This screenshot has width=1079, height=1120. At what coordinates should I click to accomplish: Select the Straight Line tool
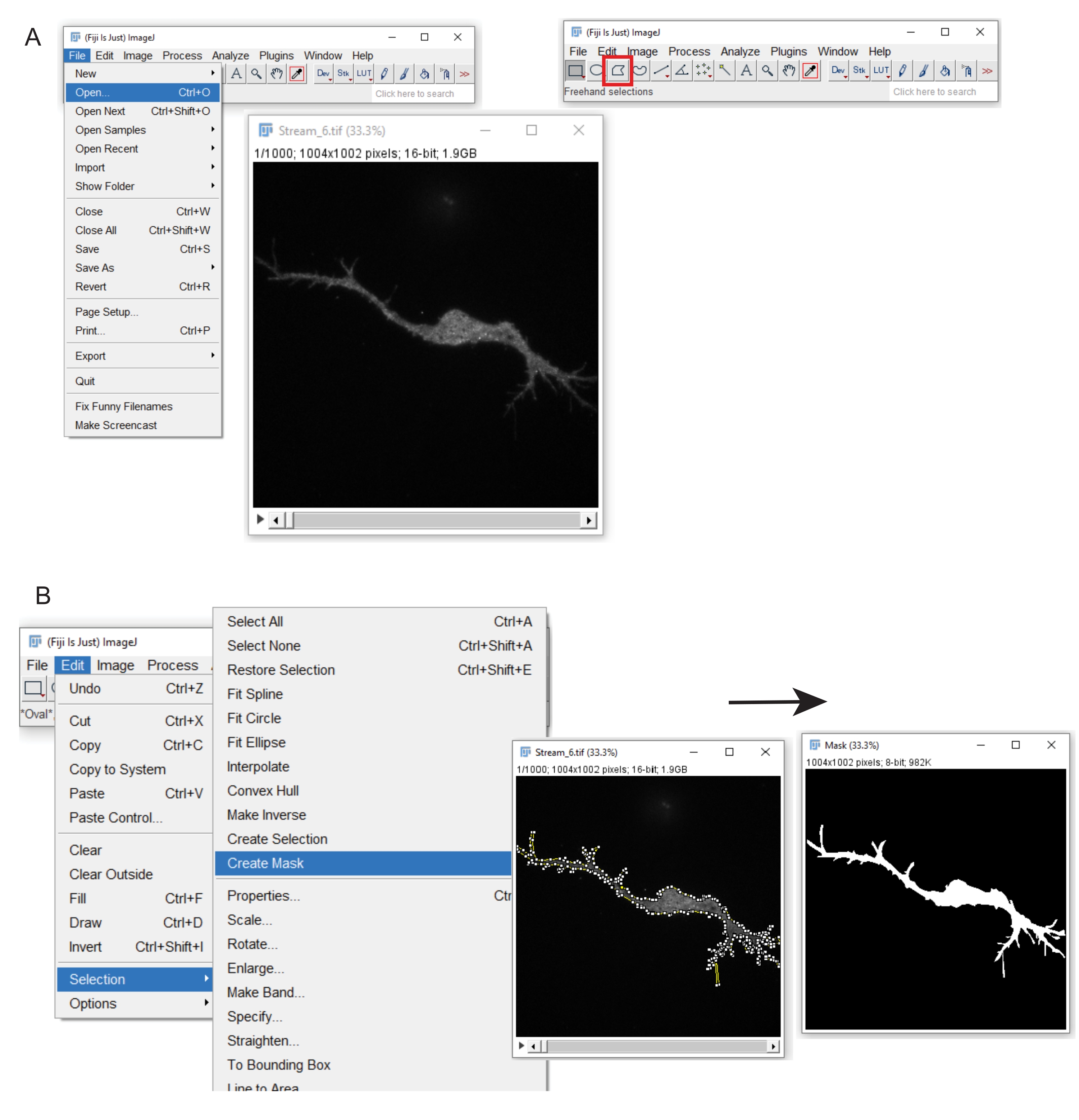click(660, 71)
